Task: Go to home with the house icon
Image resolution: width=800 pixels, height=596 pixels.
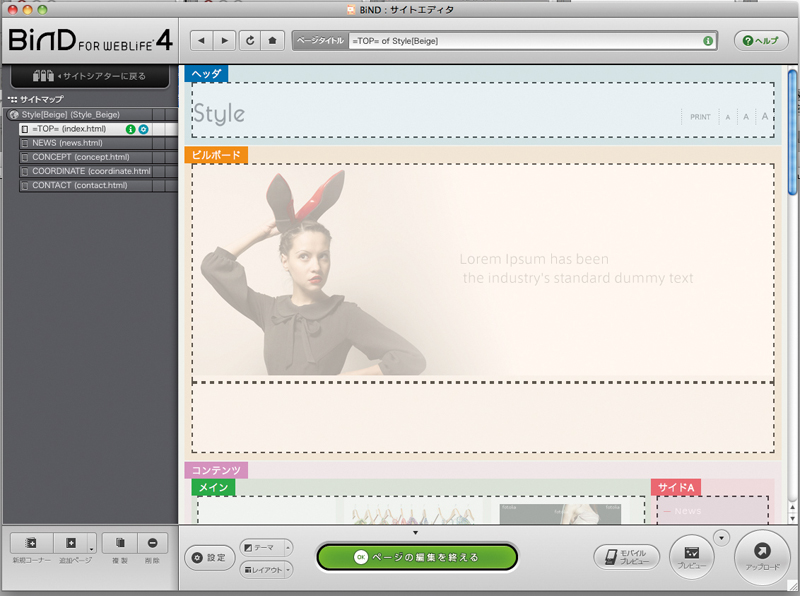Action: coord(272,41)
